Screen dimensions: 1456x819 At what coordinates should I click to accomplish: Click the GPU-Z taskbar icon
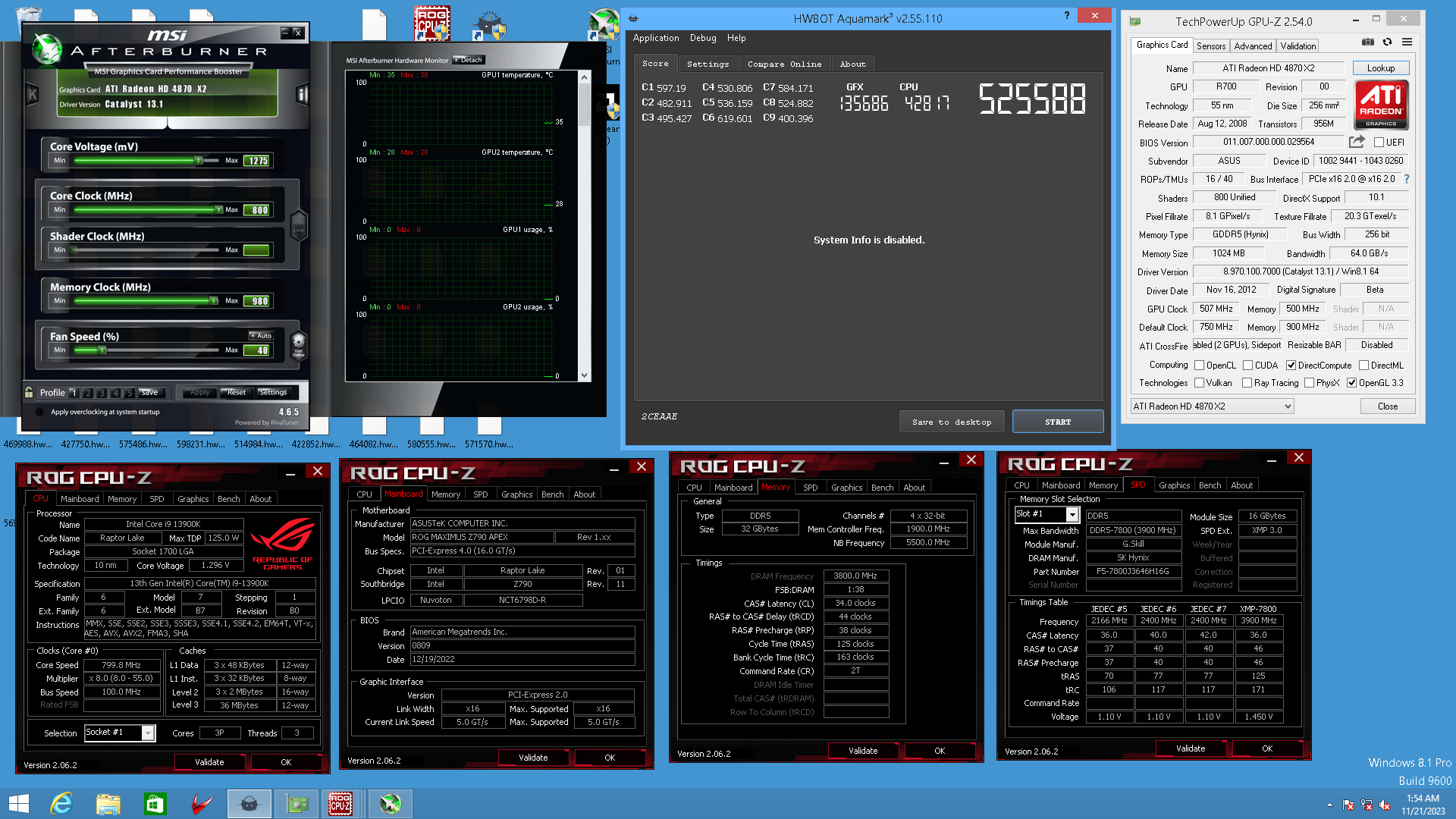click(x=297, y=804)
